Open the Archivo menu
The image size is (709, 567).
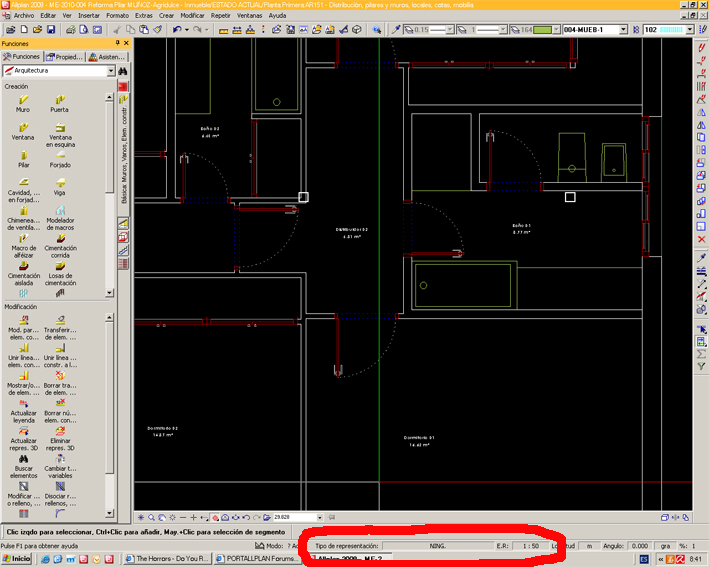(x=24, y=15)
